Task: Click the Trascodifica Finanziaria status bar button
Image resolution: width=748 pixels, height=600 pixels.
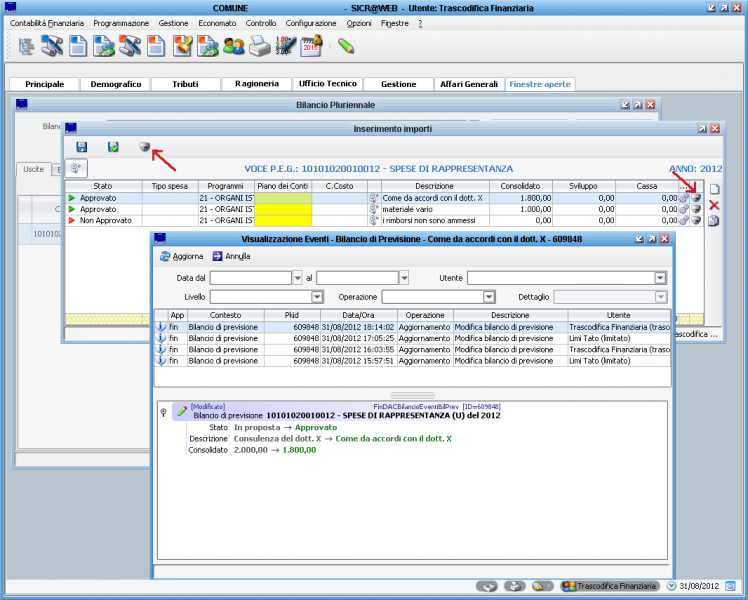Action: click(610, 586)
